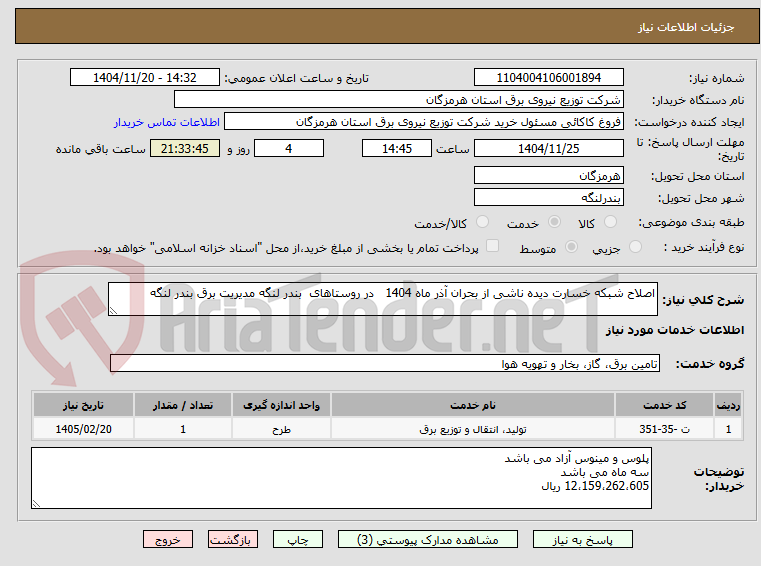Click the amount text 12,159,262,605 ریال
This screenshot has height=566, width=761.
pyautogui.click(x=595, y=486)
